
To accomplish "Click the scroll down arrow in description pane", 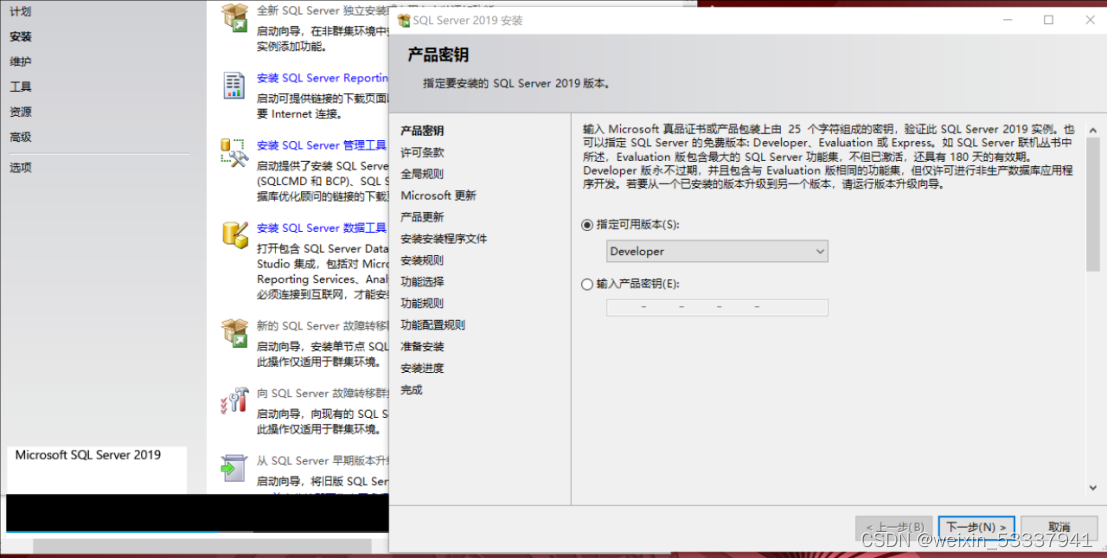I will [1093, 487].
